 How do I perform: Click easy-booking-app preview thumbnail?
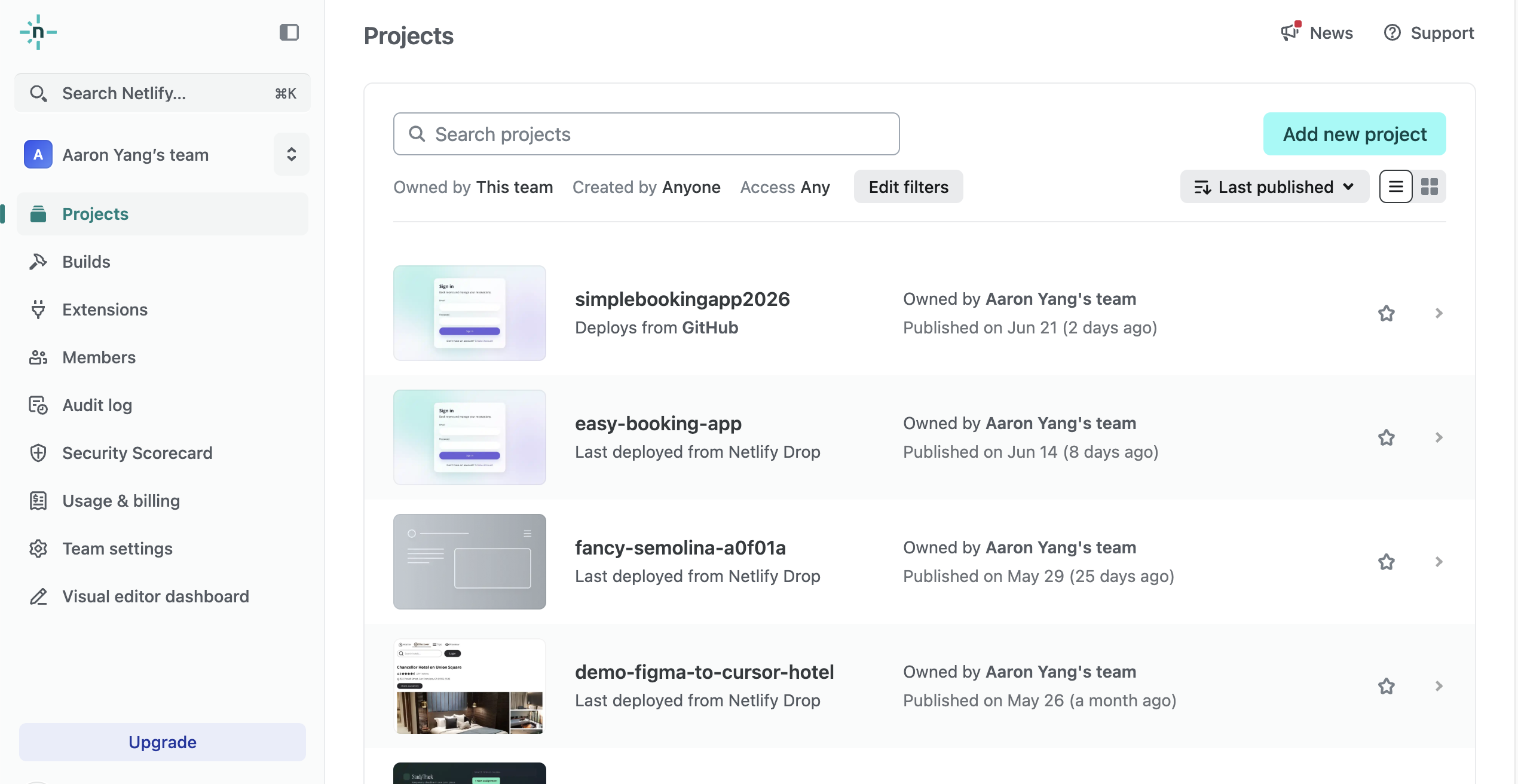point(470,437)
